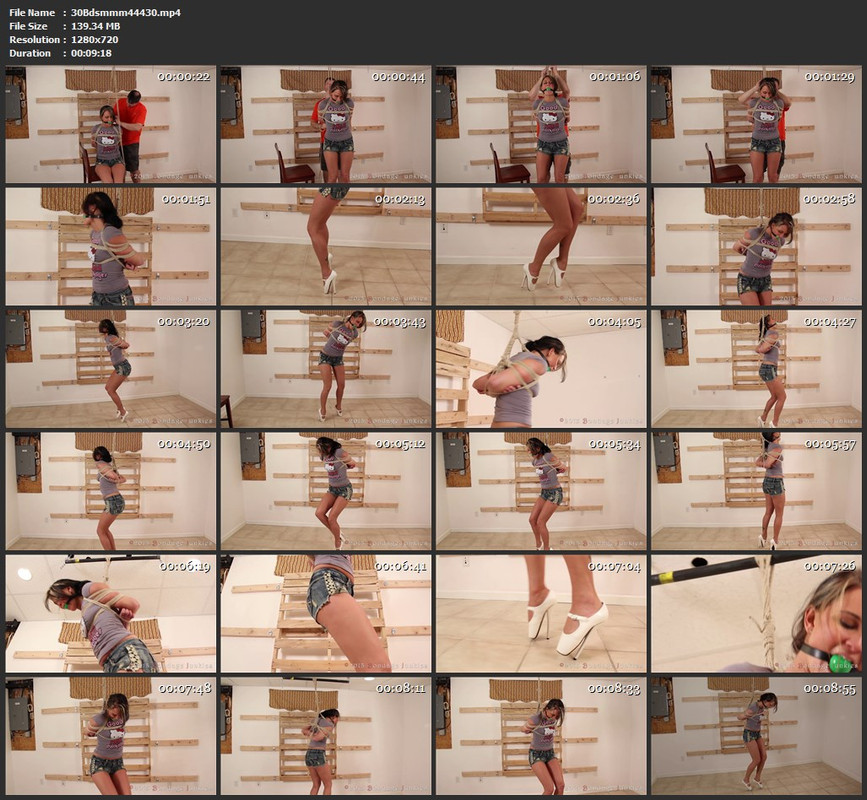The height and width of the screenshot is (800, 867).
Task: Click the file name 30Bdsmmm44430.mp4
Action: pyautogui.click(x=126, y=12)
